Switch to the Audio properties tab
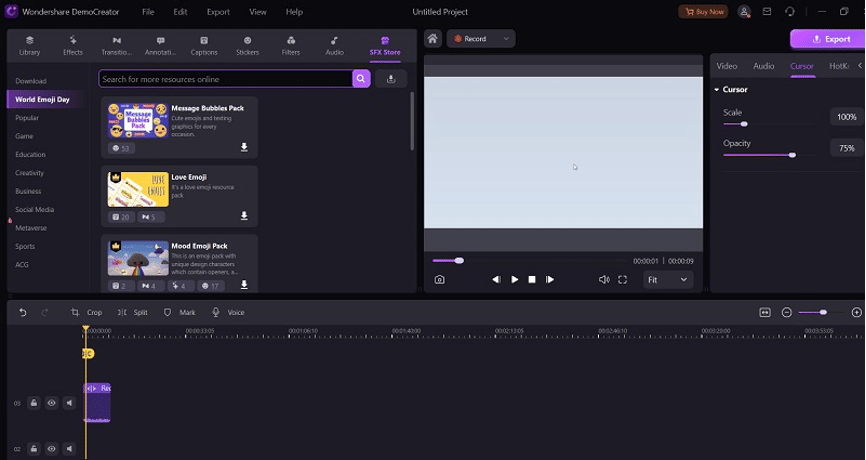The height and width of the screenshot is (460, 866). [x=764, y=66]
